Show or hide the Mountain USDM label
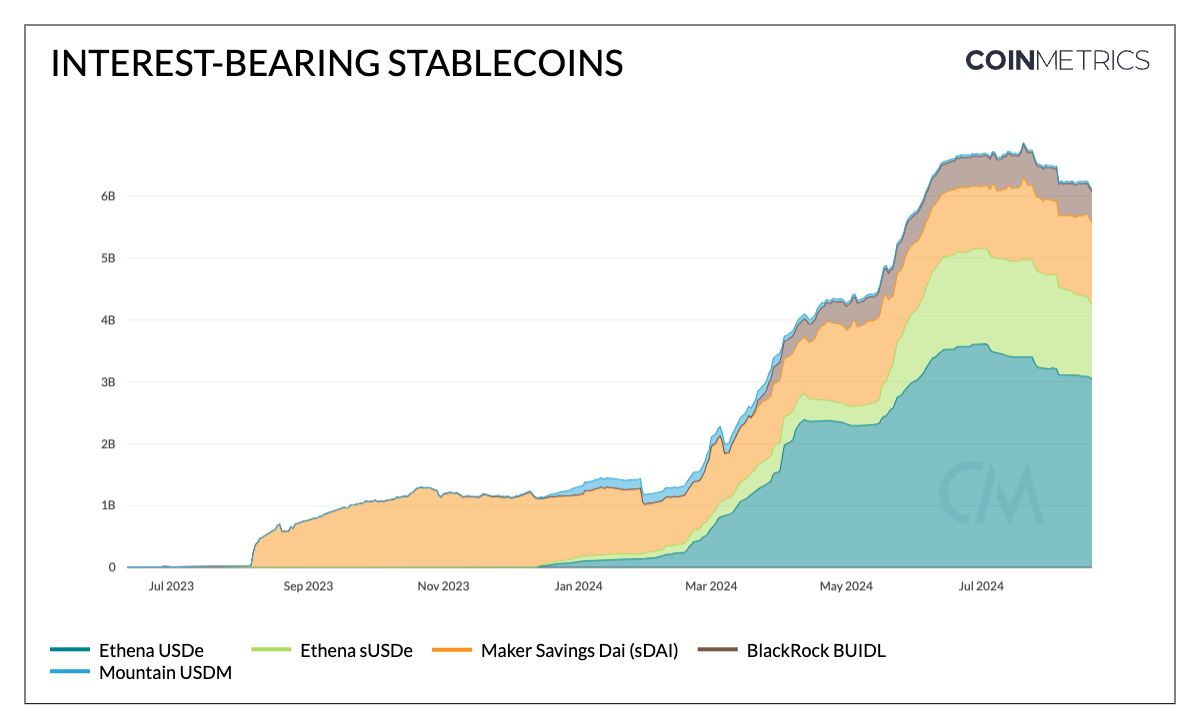This screenshot has width=1200, height=728. click(165, 673)
